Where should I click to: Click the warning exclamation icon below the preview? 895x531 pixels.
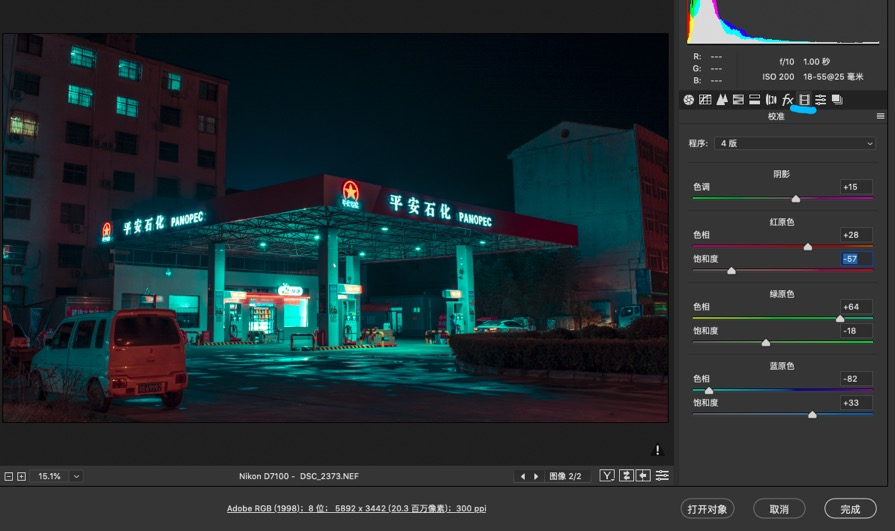coord(657,450)
